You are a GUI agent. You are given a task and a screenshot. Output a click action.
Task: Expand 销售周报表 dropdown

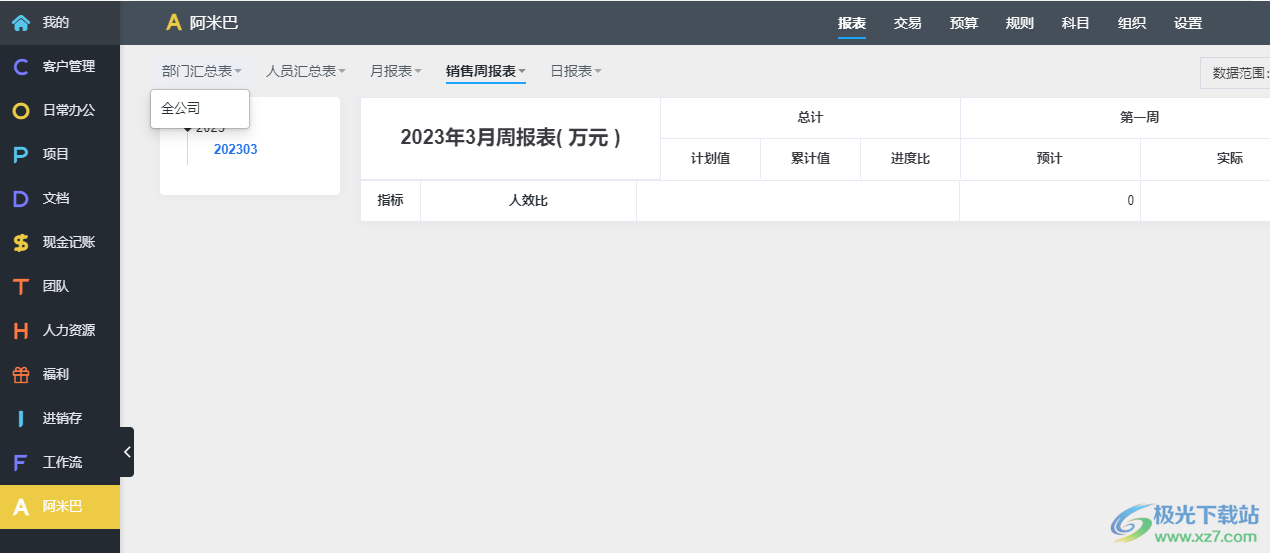486,71
